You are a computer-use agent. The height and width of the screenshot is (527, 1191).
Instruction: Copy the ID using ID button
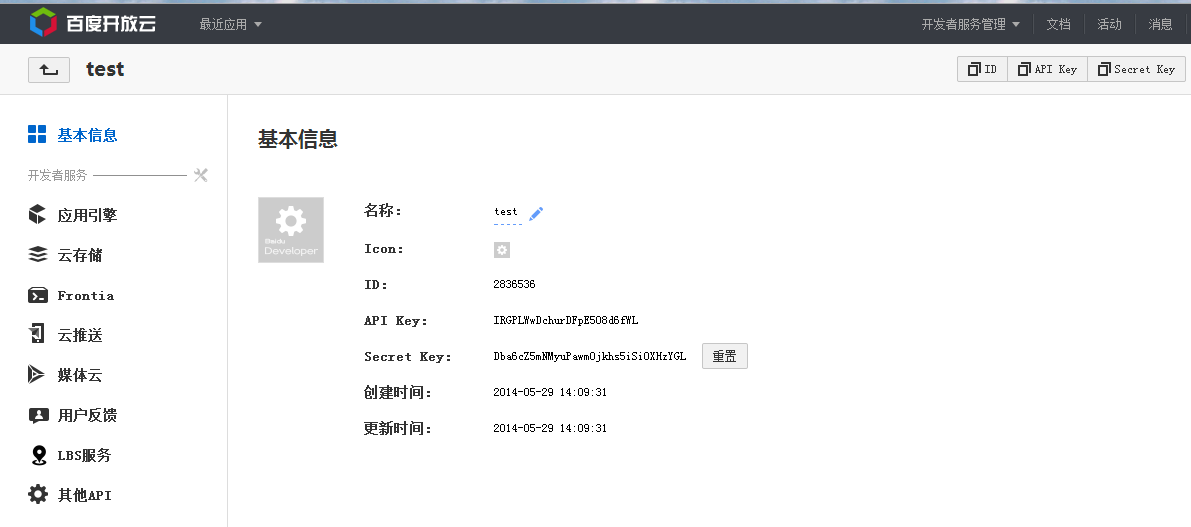click(982, 69)
